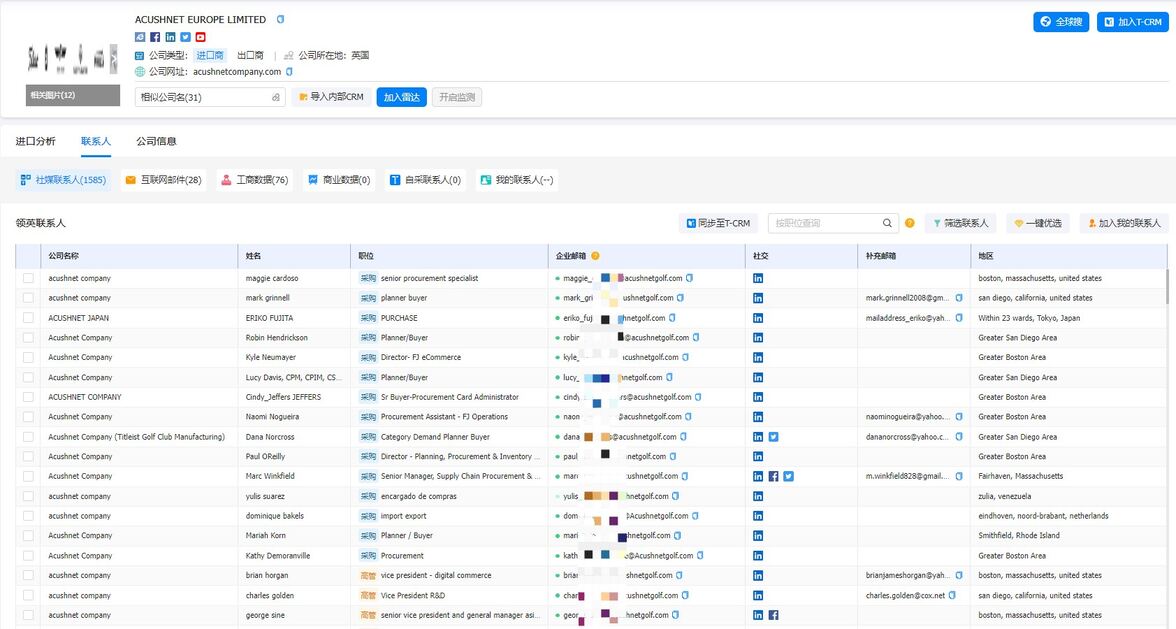Open Dana Norcross's Twitter profile icon

[x=773, y=437]
